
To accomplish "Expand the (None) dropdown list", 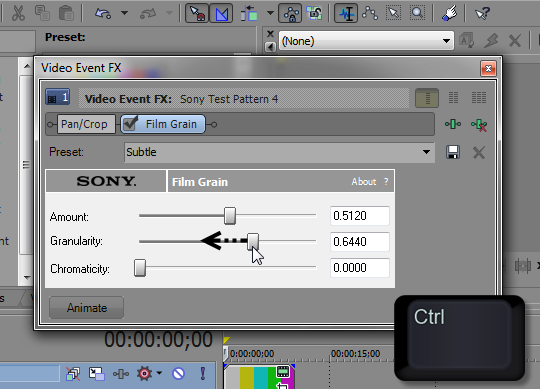I will click(x=366, y=41).
